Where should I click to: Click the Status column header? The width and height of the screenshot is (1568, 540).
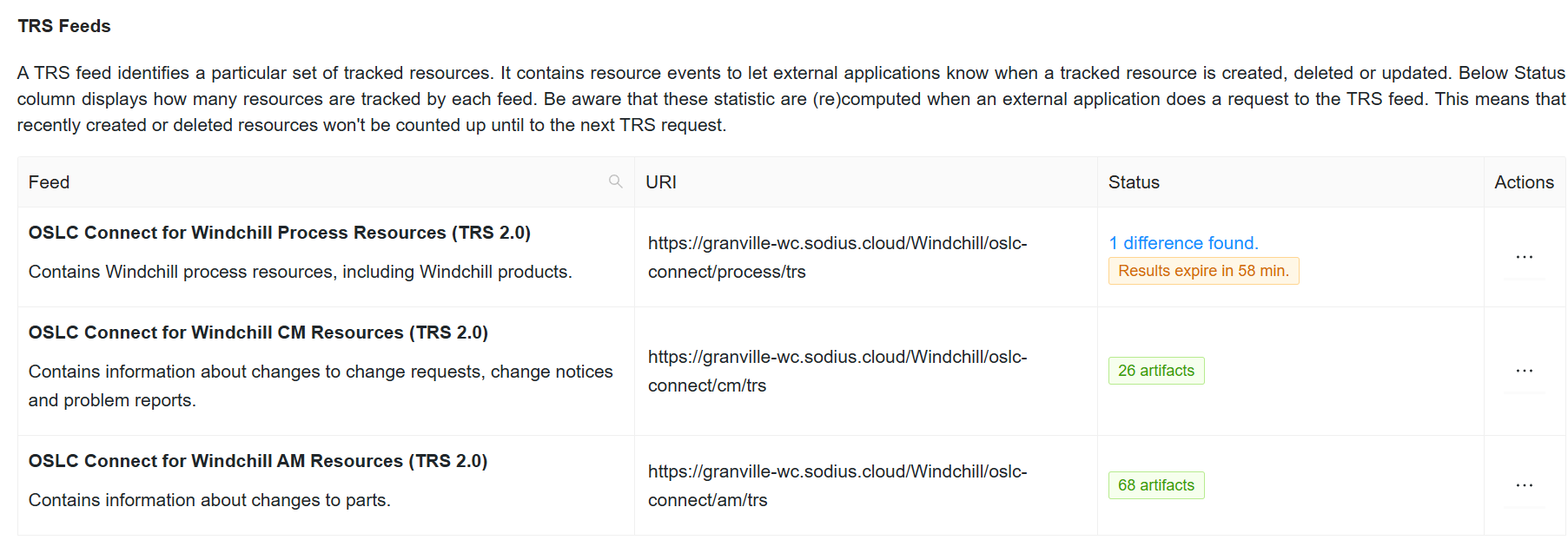(1290, 182)
